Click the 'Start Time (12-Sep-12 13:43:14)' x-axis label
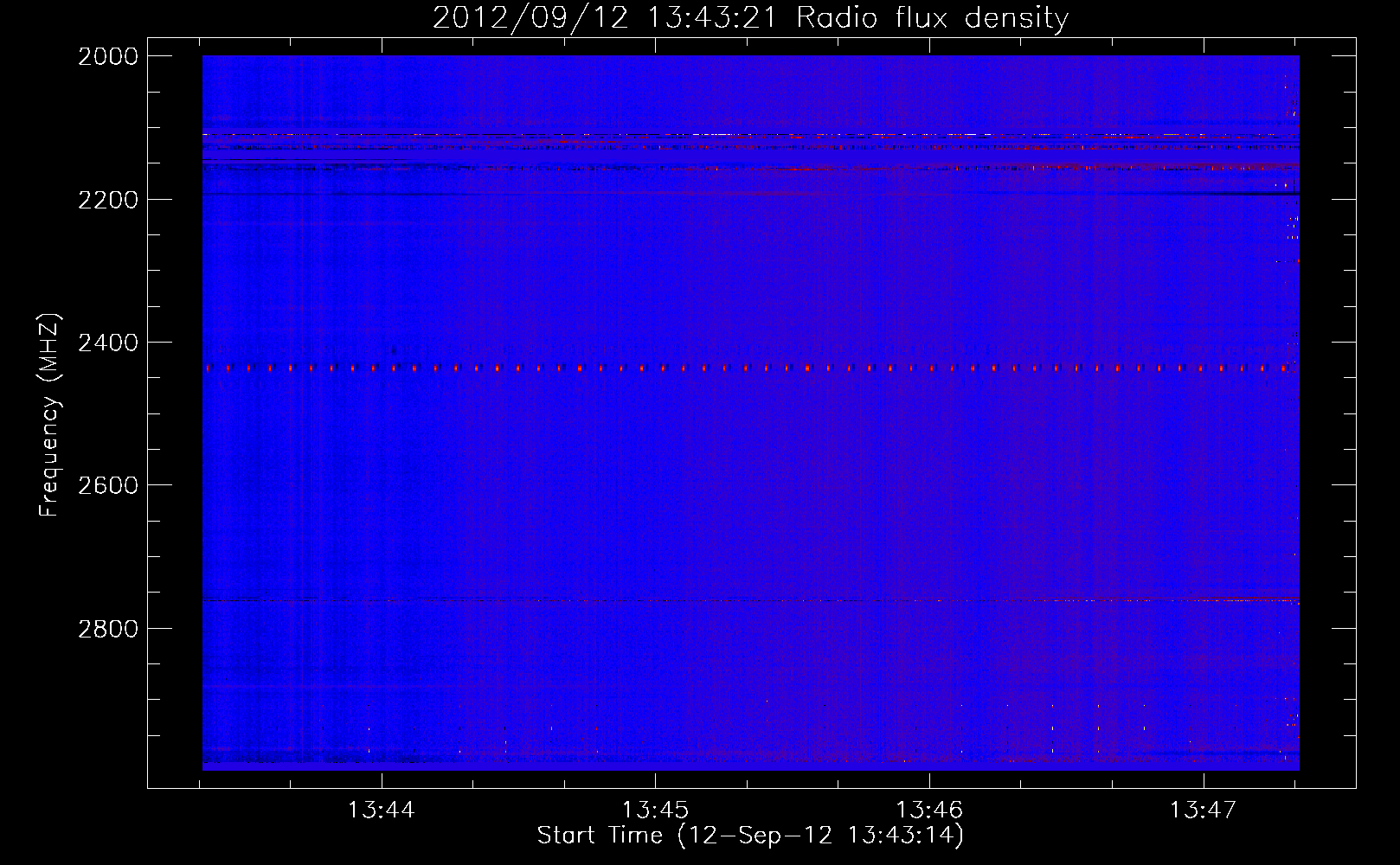 coord(750,836)
